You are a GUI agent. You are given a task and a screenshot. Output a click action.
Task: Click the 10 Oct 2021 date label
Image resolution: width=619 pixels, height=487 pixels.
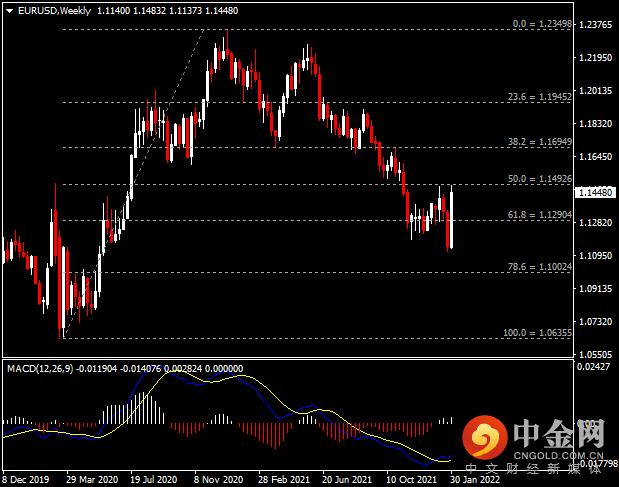pyautogui.click(x=411, y=480)
